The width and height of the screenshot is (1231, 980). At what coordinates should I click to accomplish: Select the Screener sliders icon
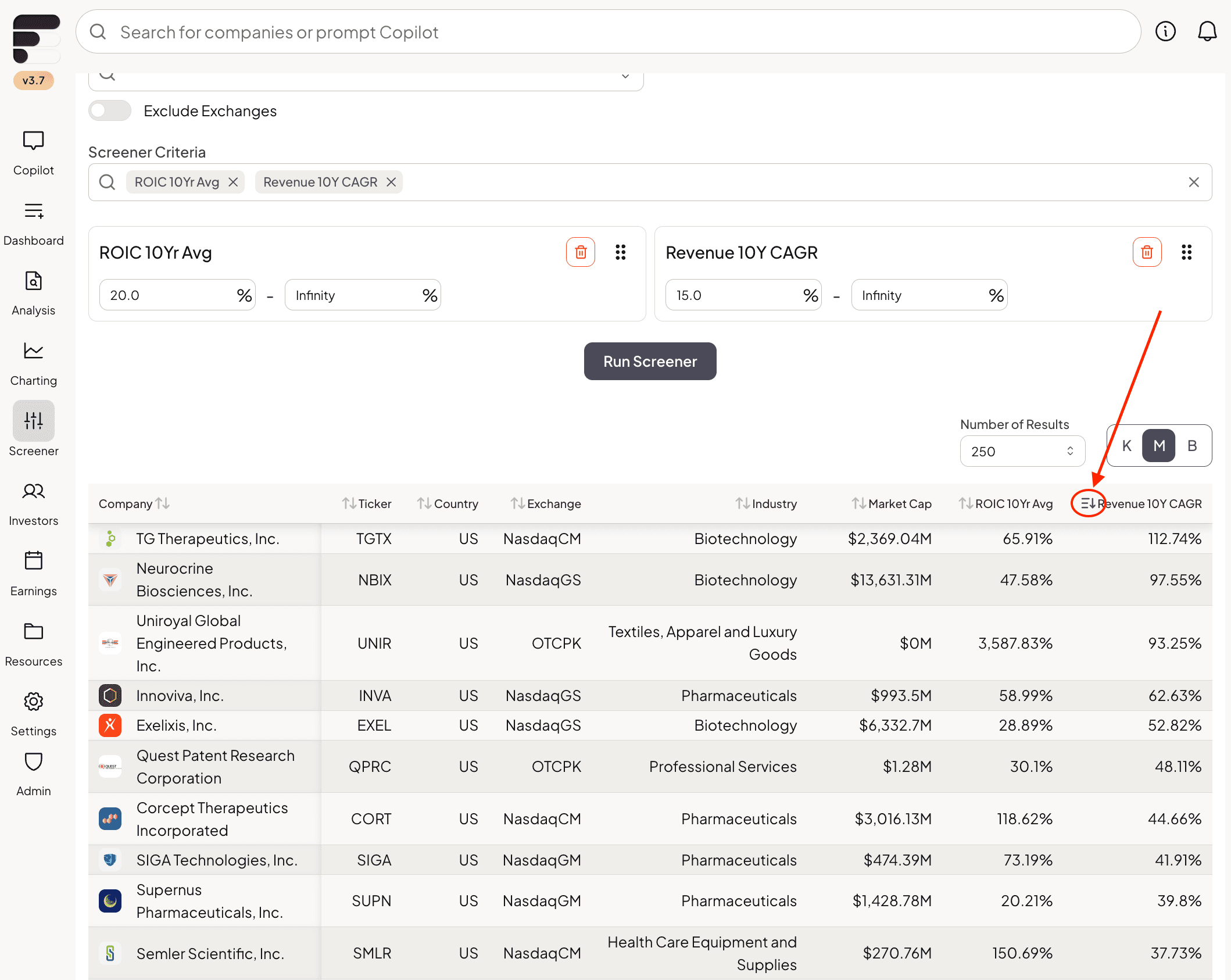click(x=33, y=420)
